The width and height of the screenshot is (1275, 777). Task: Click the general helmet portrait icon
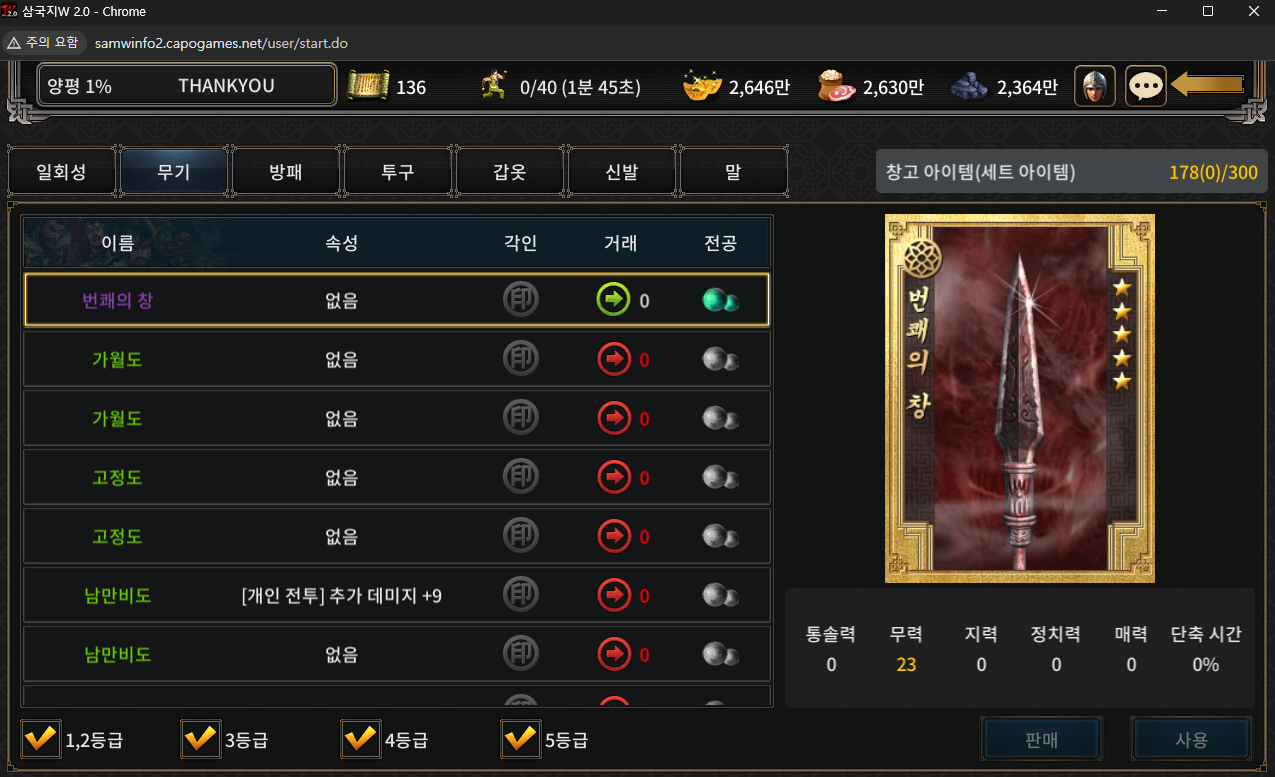tap(1095, 86)
